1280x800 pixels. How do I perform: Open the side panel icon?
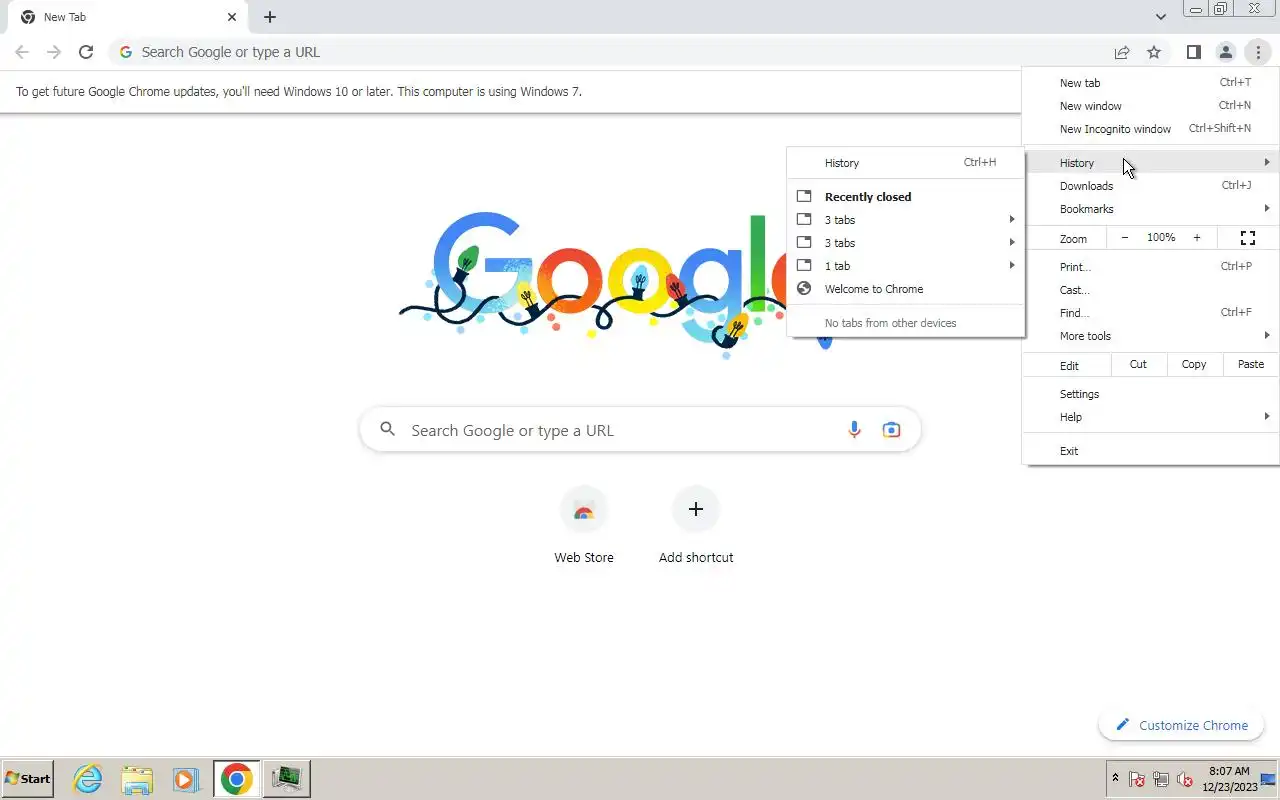click(1193, 52)
